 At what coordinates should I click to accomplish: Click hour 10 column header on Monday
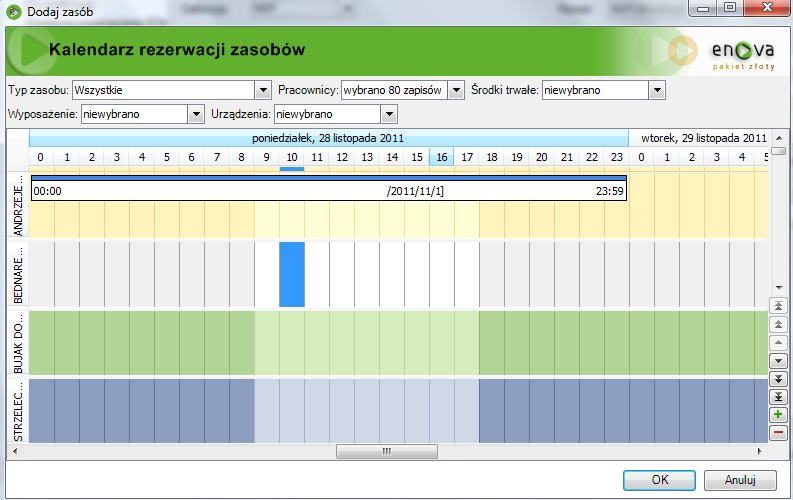point(292,157)
